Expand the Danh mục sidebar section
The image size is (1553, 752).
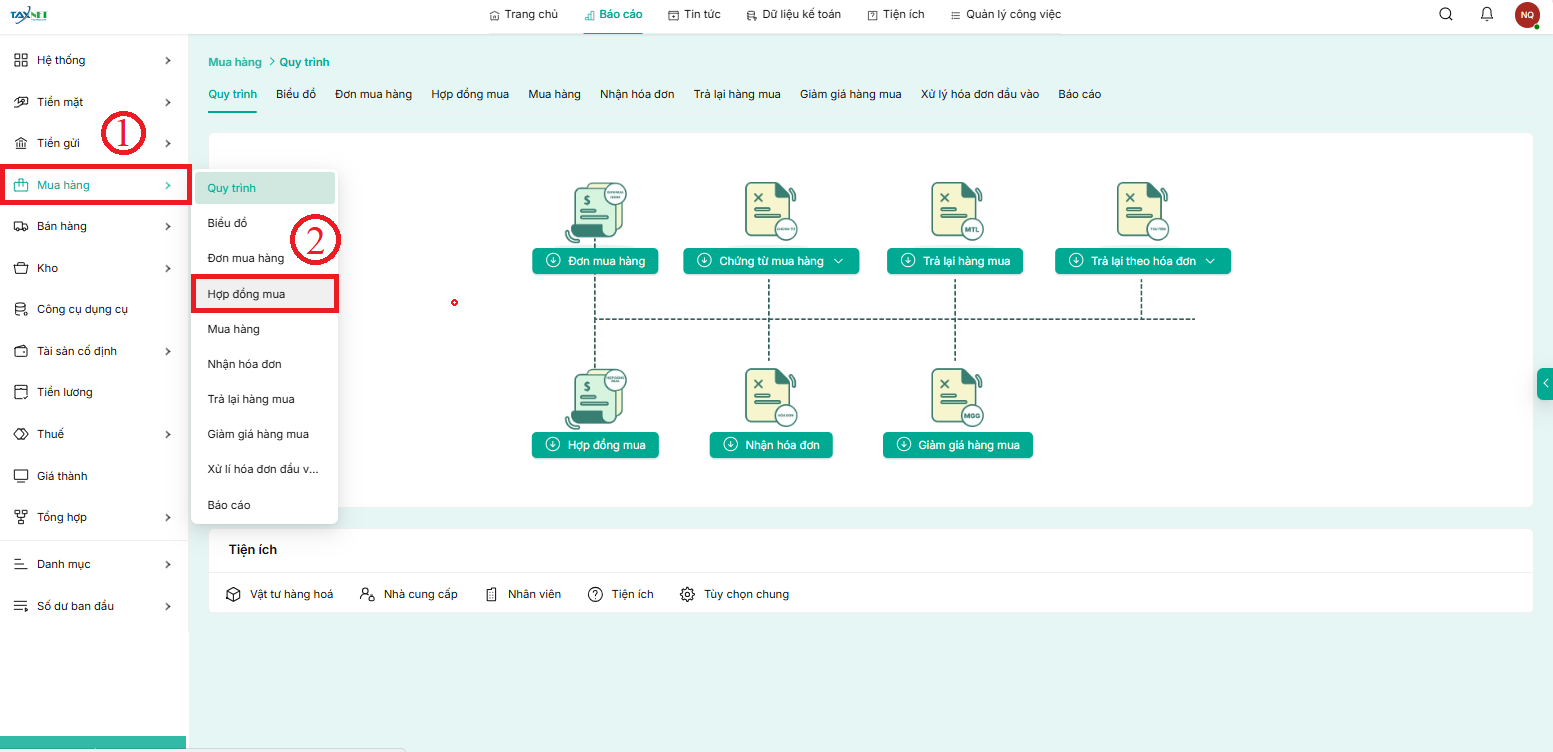pos(94,564)
